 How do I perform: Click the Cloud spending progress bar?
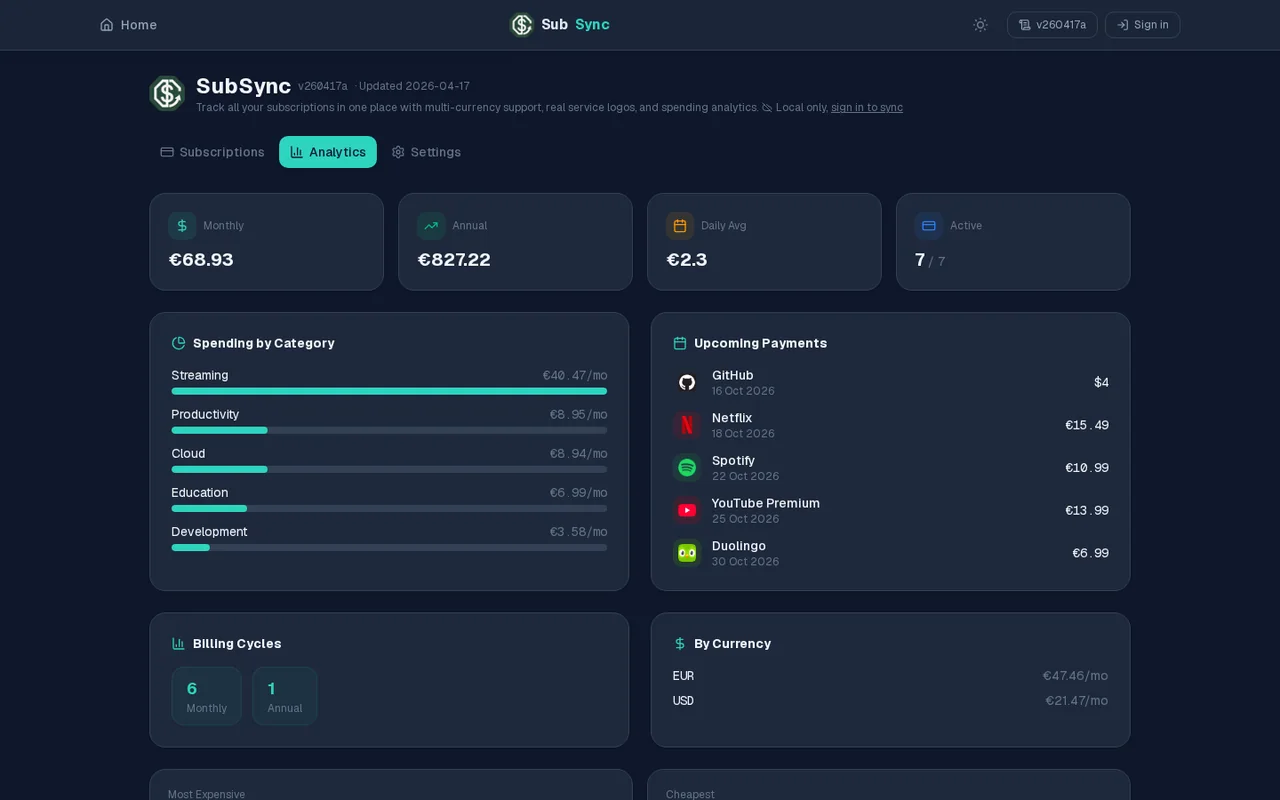point(389,469)
